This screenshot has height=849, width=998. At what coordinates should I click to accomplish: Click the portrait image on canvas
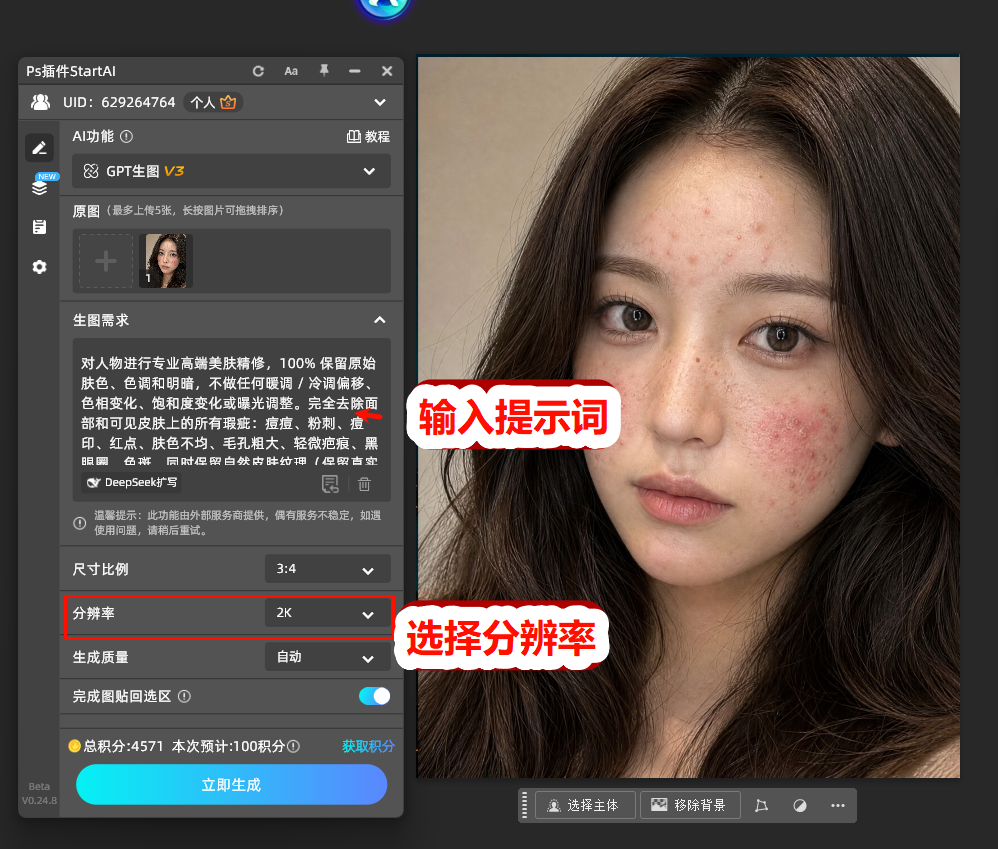(x=688, y=417)
